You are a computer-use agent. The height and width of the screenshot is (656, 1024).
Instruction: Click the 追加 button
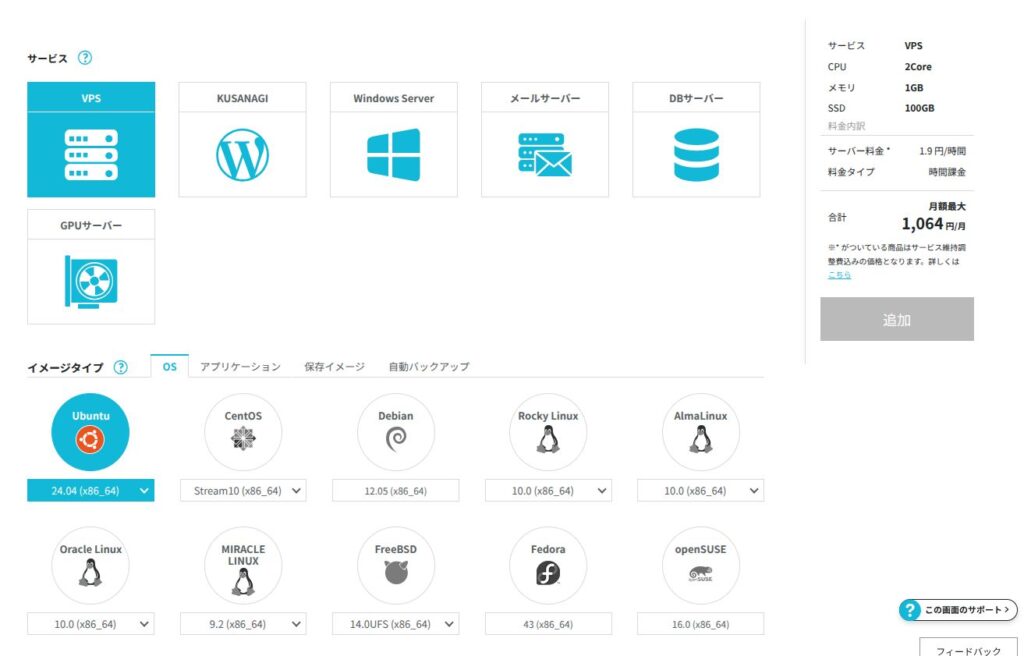[x=897, y=319]
